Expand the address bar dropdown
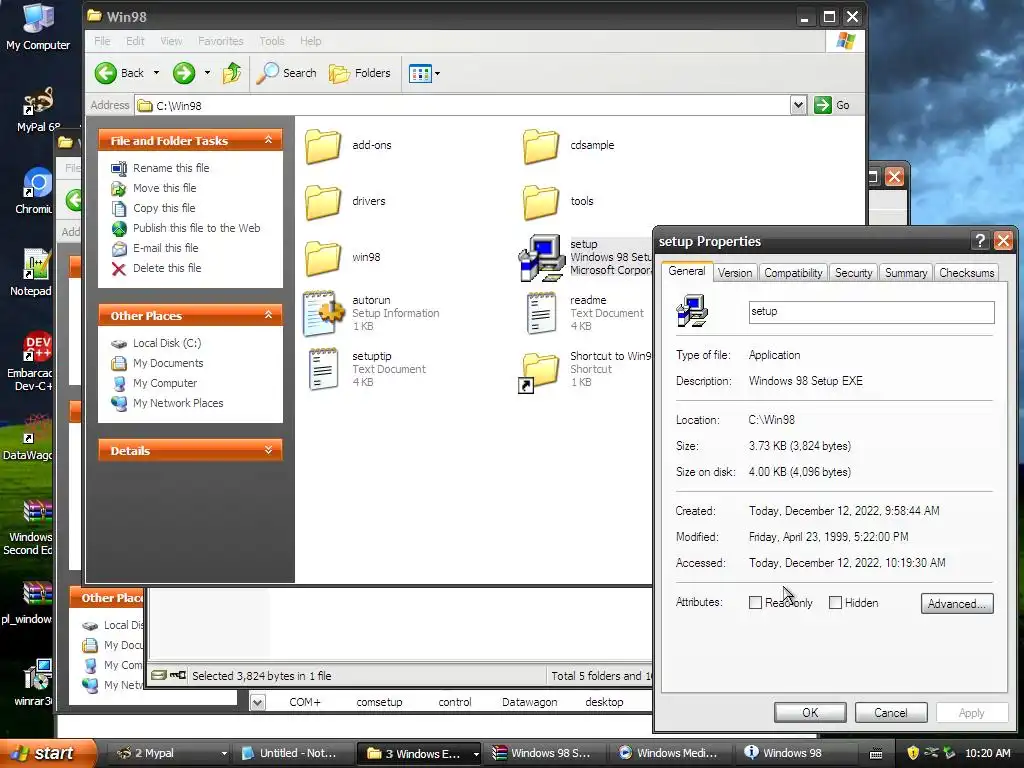This screenshot has width=1024, height=768. pyautogui.click(x=798, y=105)
